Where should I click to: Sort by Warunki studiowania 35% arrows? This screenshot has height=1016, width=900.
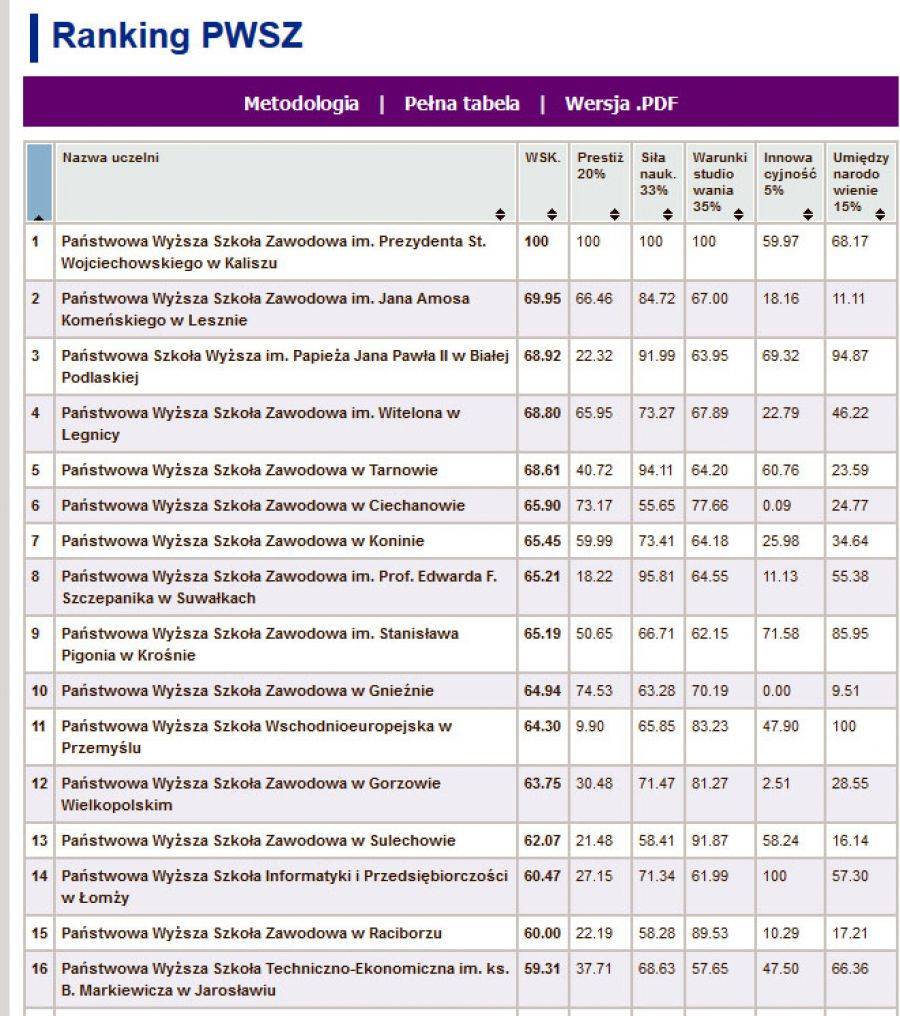[x=738, y=214]
